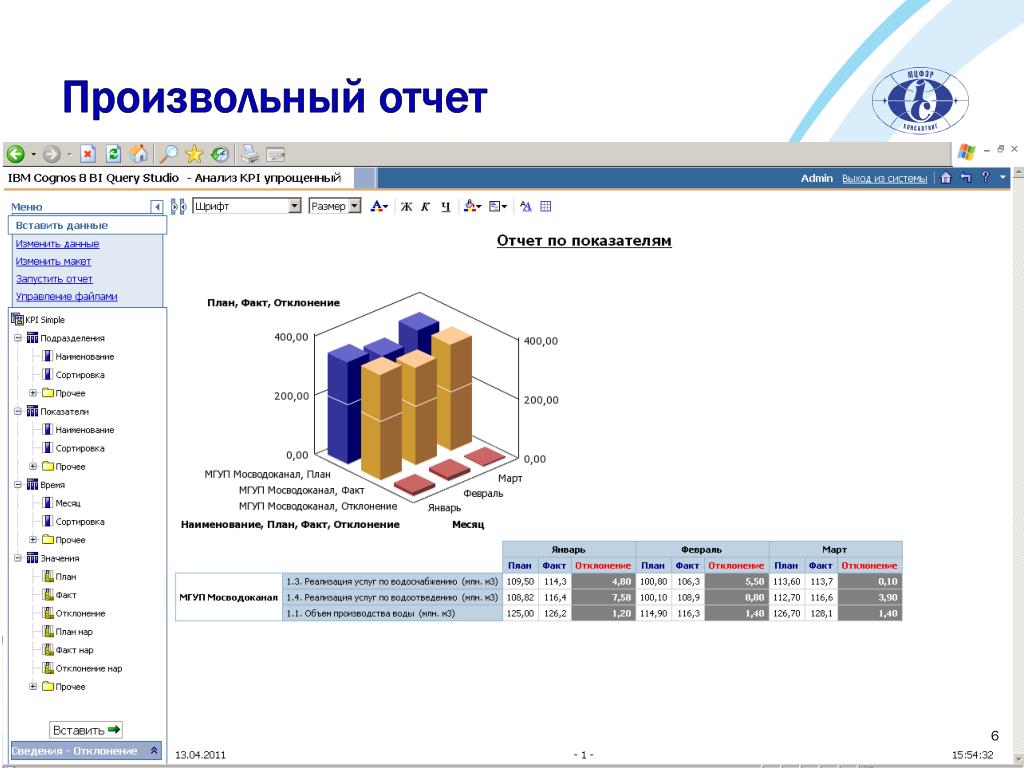Click the KPI Simple package icon

[x=17, y=319]
